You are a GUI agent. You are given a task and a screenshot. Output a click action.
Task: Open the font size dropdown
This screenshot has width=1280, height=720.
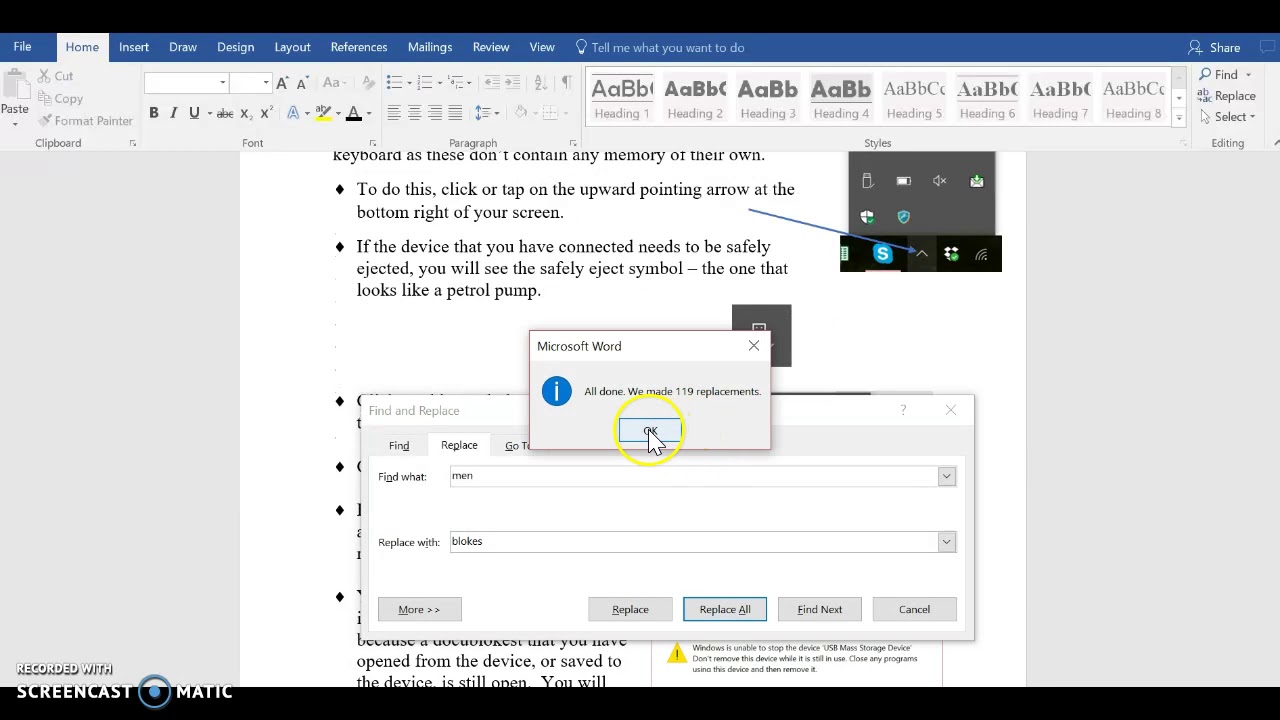(x=265, y=82)
